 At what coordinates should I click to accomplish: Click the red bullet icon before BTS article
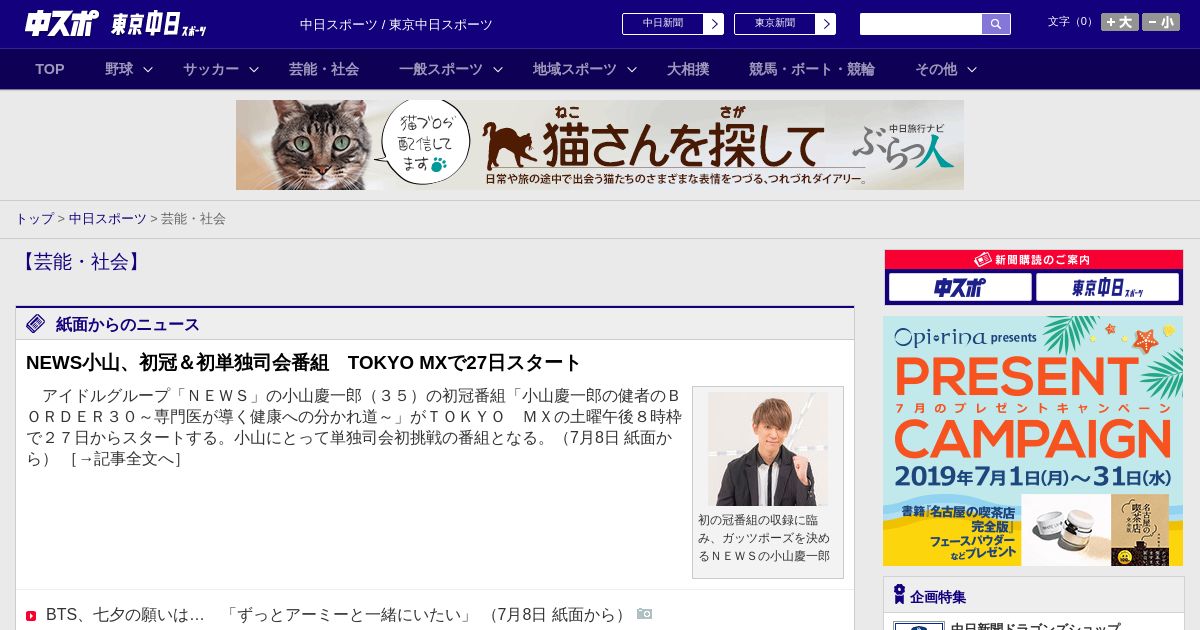click(31, 616)
